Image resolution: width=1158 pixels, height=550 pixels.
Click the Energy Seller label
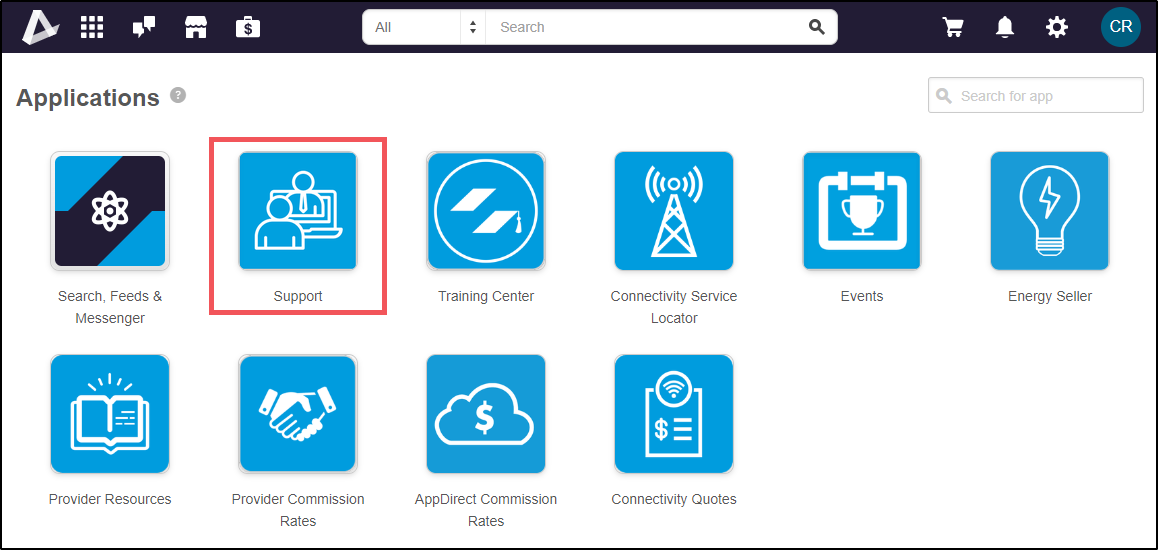1049,297
